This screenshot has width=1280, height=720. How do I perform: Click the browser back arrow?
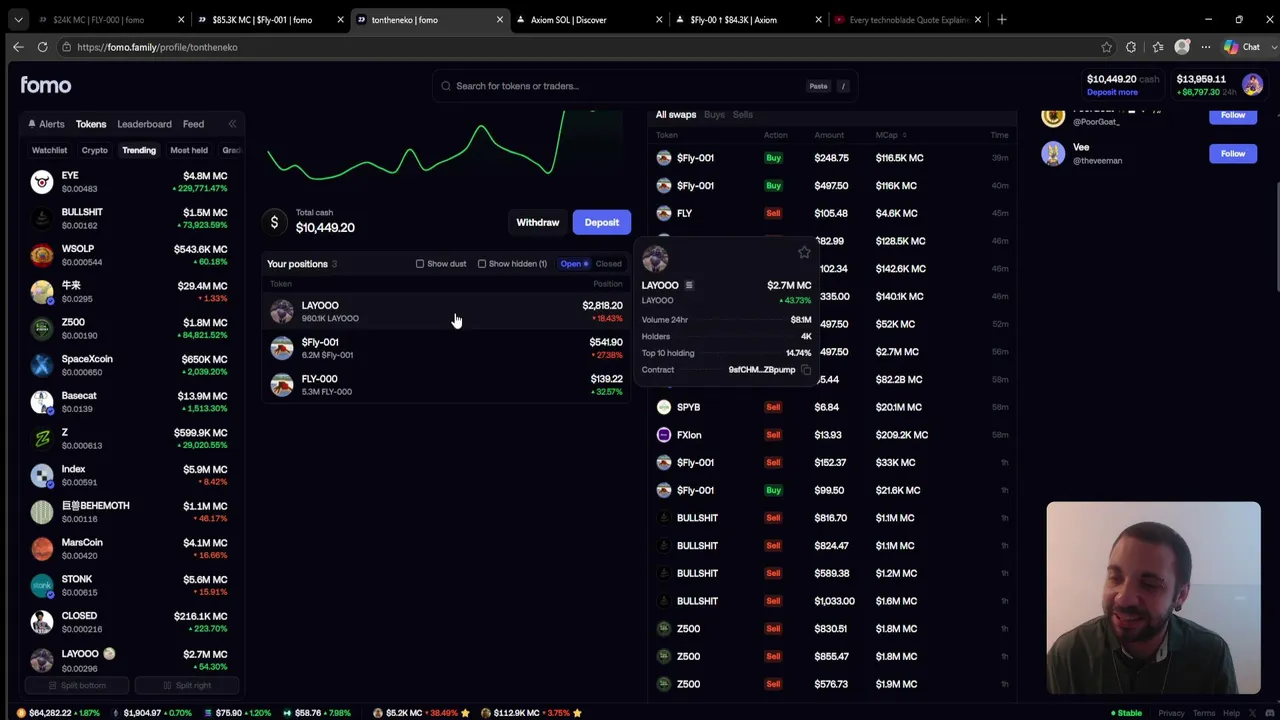18,47
